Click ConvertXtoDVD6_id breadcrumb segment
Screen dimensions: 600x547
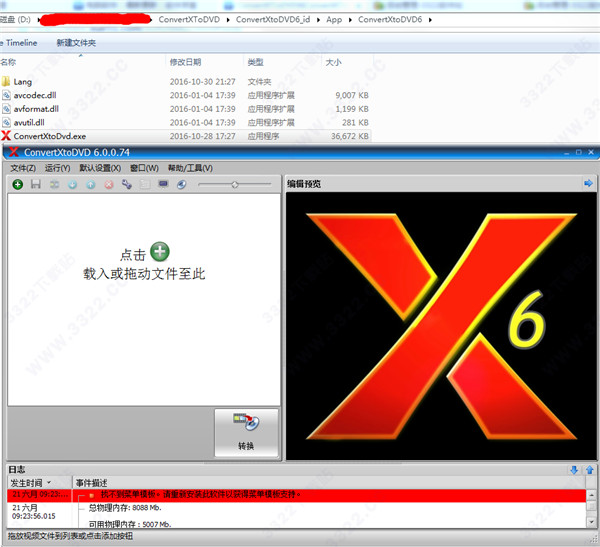273,20
